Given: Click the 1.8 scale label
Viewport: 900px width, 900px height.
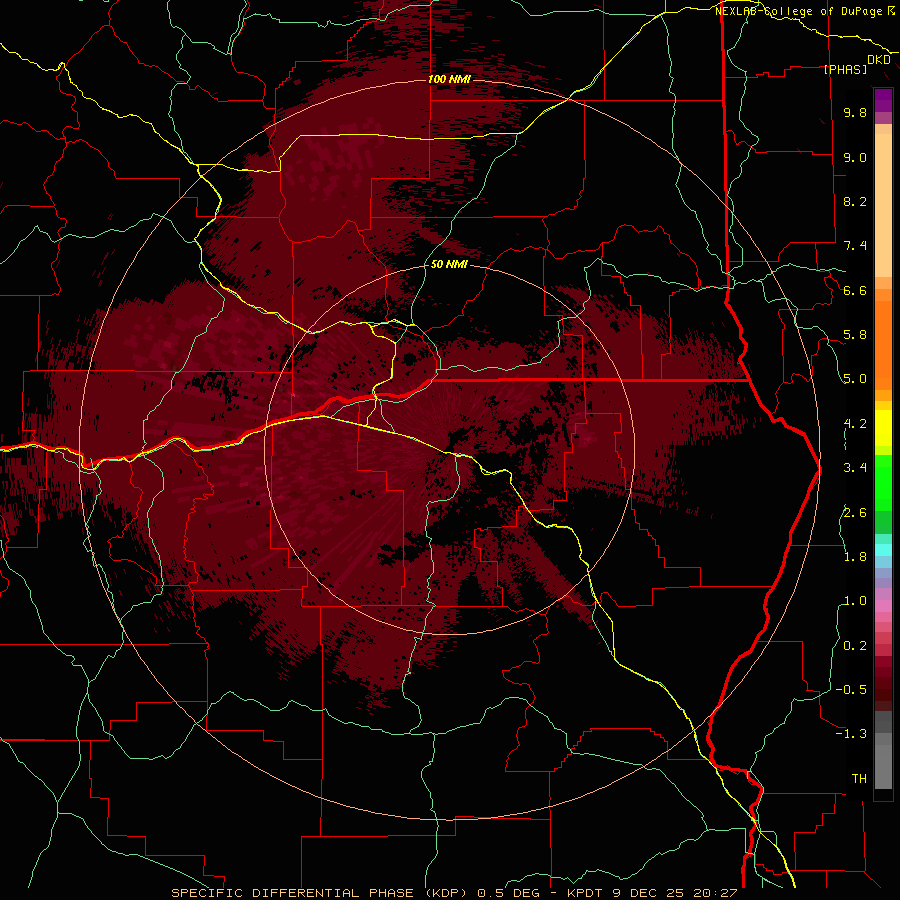Looking at the screenshot, I should 855,557.
